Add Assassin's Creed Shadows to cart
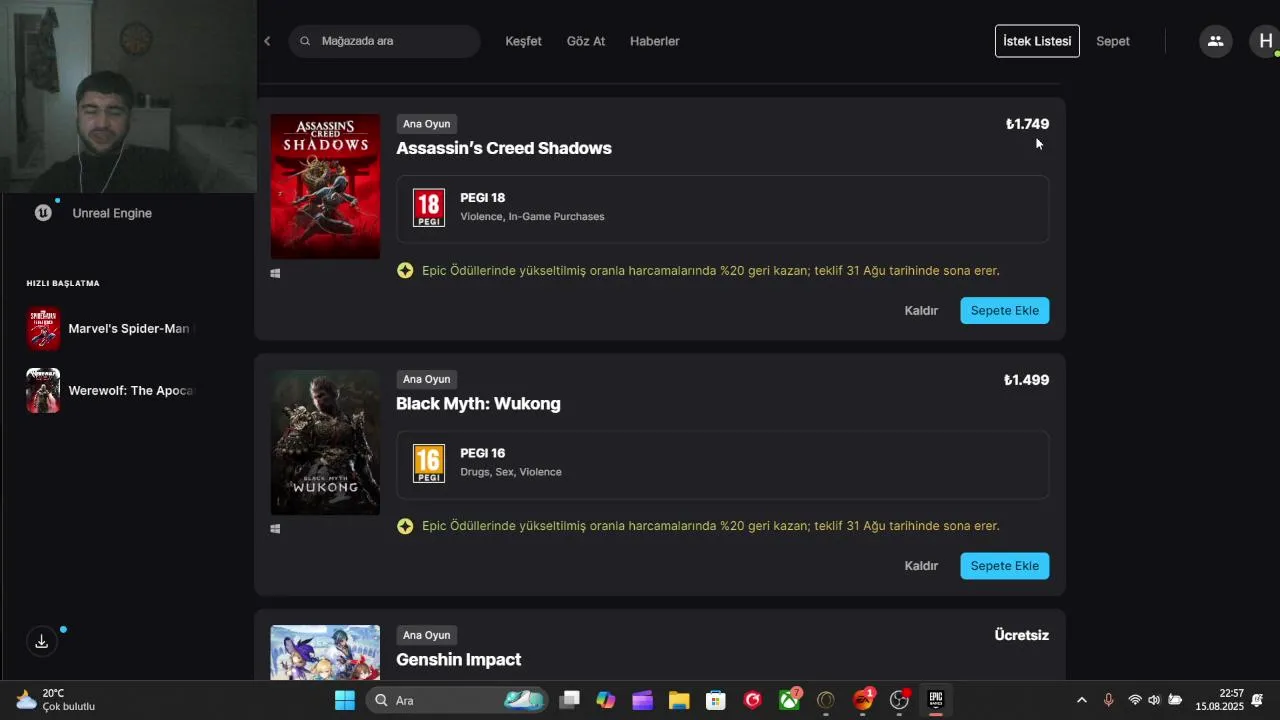The width and height of the screenshot is (1280, 720). pos(1005,310)
